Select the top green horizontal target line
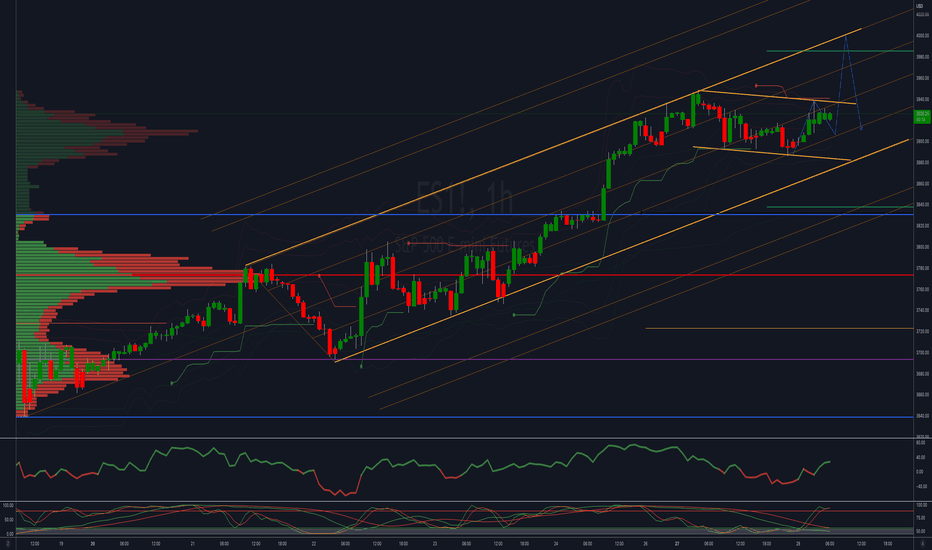Image resolution: width=932 pixels, height=550 pixels. (839, 51)
